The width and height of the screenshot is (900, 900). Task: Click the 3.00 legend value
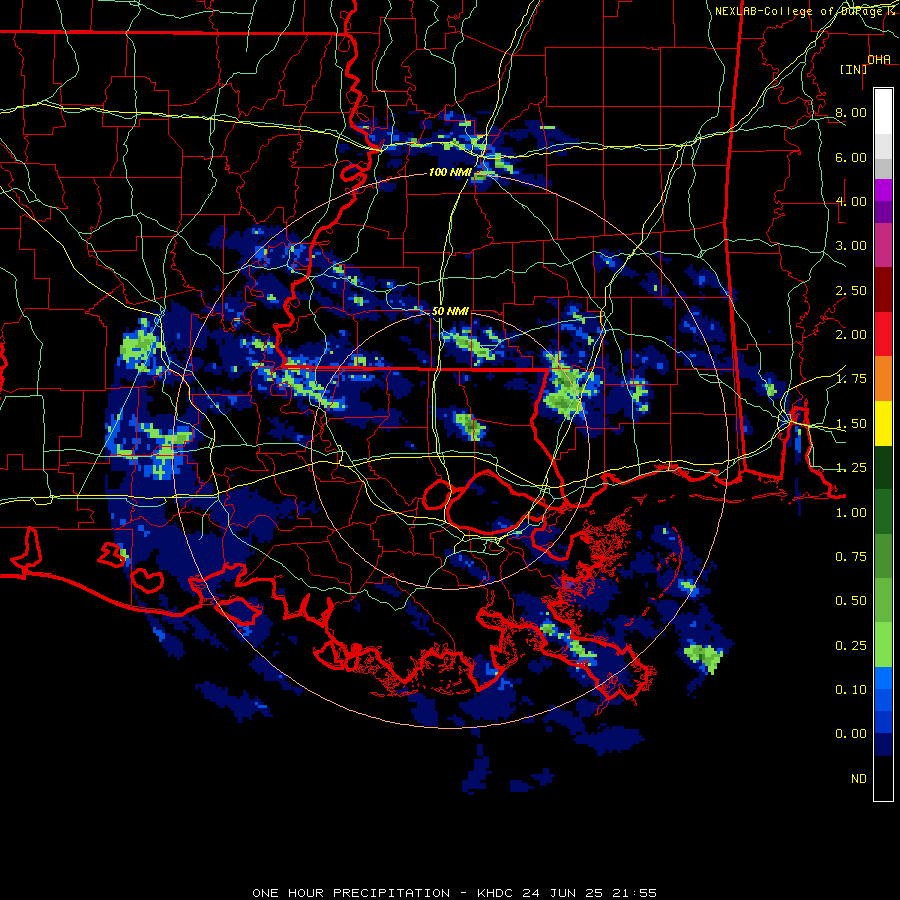[x=851, y=246]
